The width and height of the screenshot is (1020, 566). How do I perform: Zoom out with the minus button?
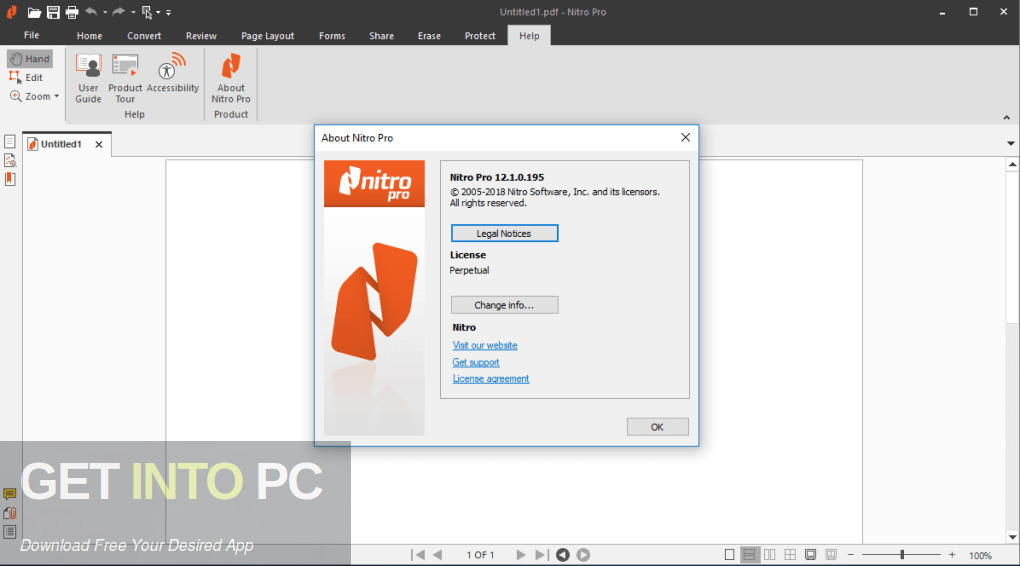click(850, 555)
